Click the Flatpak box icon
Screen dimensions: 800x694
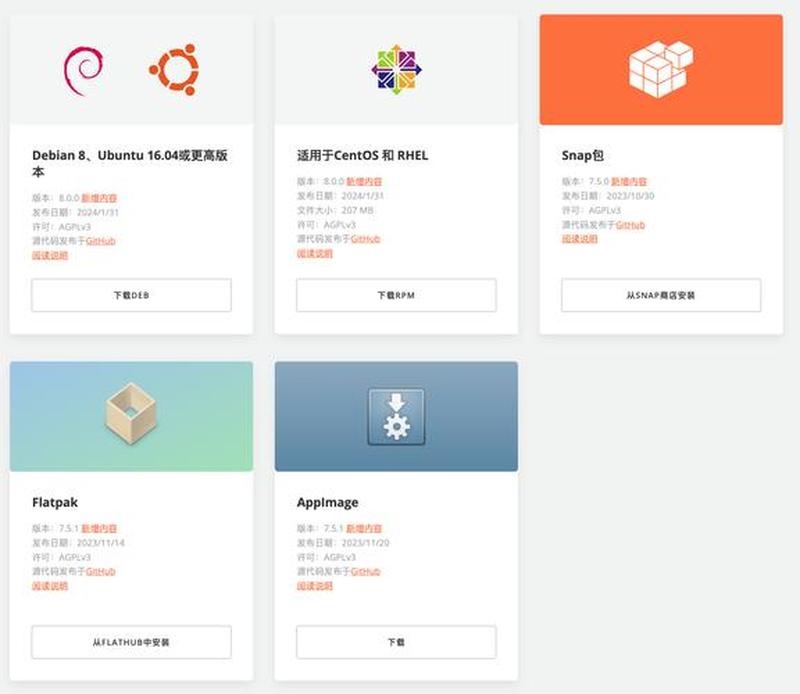coord(131,414)
